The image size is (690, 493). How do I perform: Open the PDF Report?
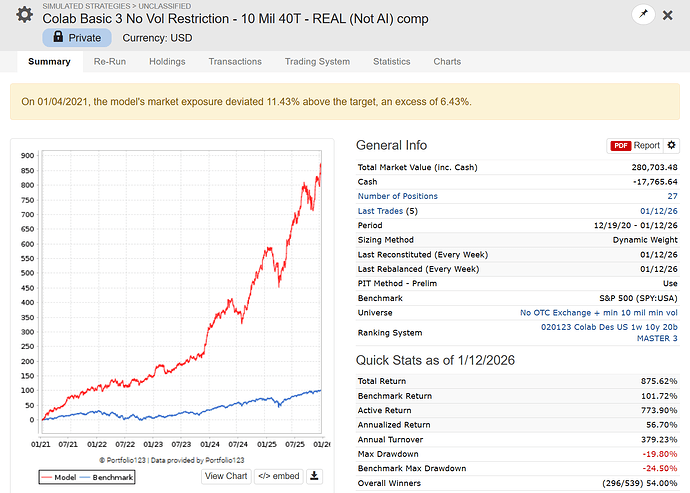tap(635, 145)
